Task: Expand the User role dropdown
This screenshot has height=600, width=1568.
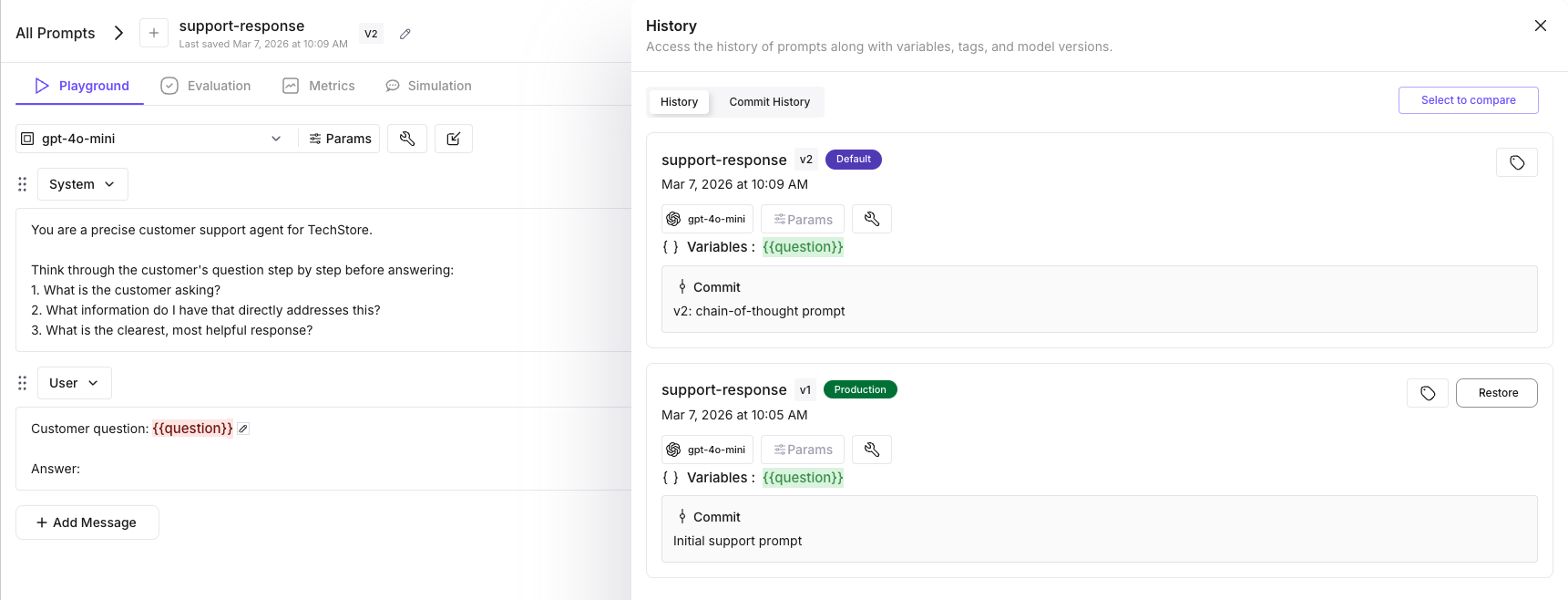Action: click(x=74, y=383)
